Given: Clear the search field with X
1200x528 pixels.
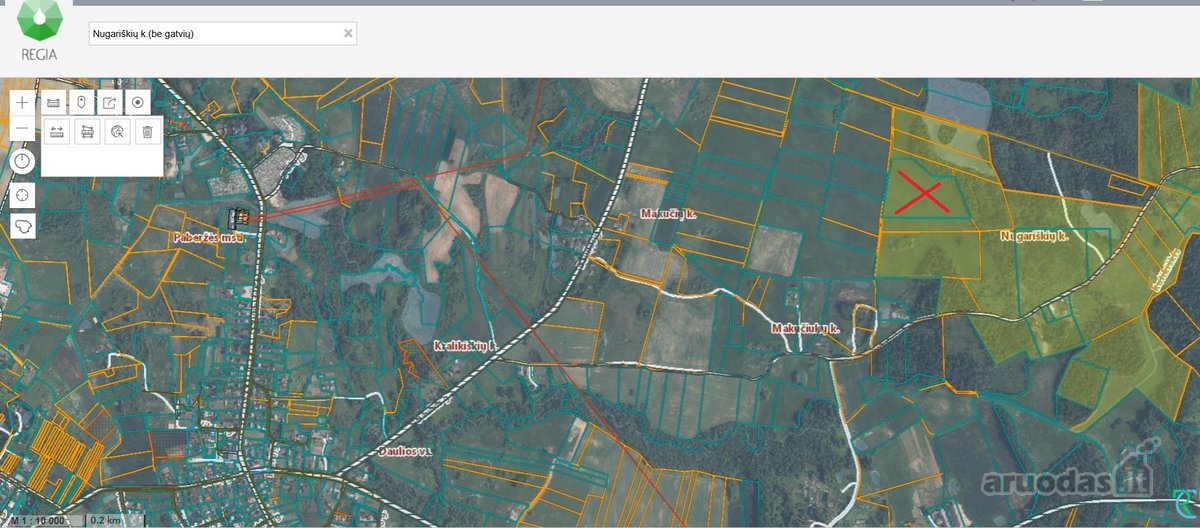Looking at the screenshot, I should coord(348,33).
